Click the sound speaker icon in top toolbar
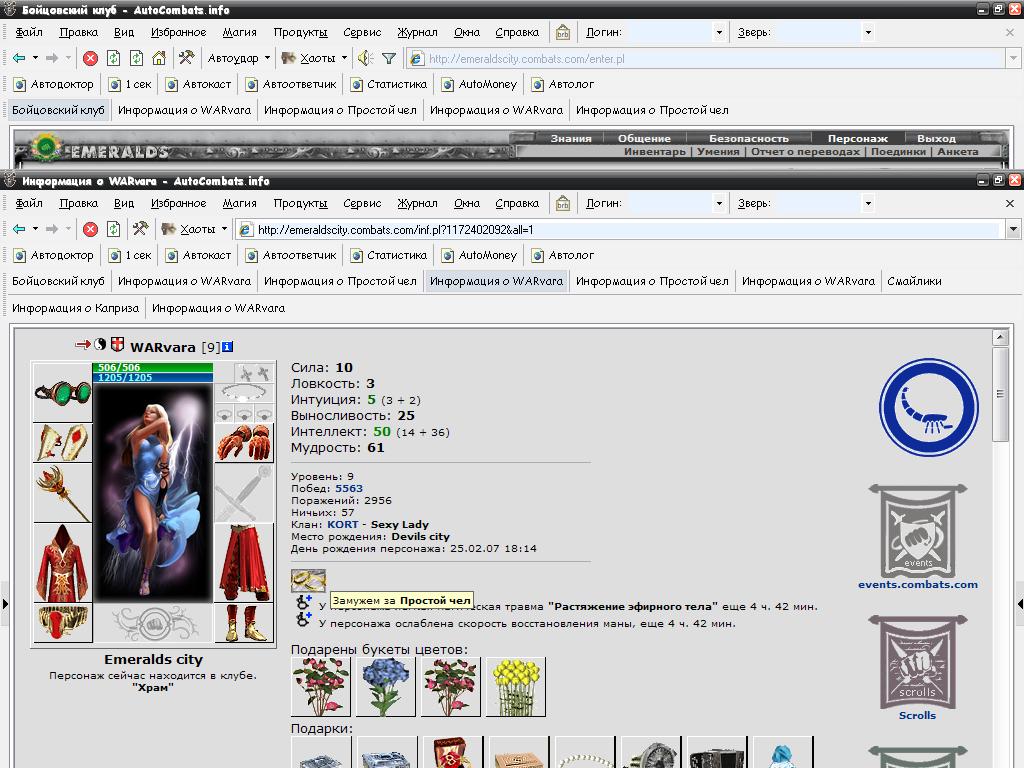 coord(365,58)
